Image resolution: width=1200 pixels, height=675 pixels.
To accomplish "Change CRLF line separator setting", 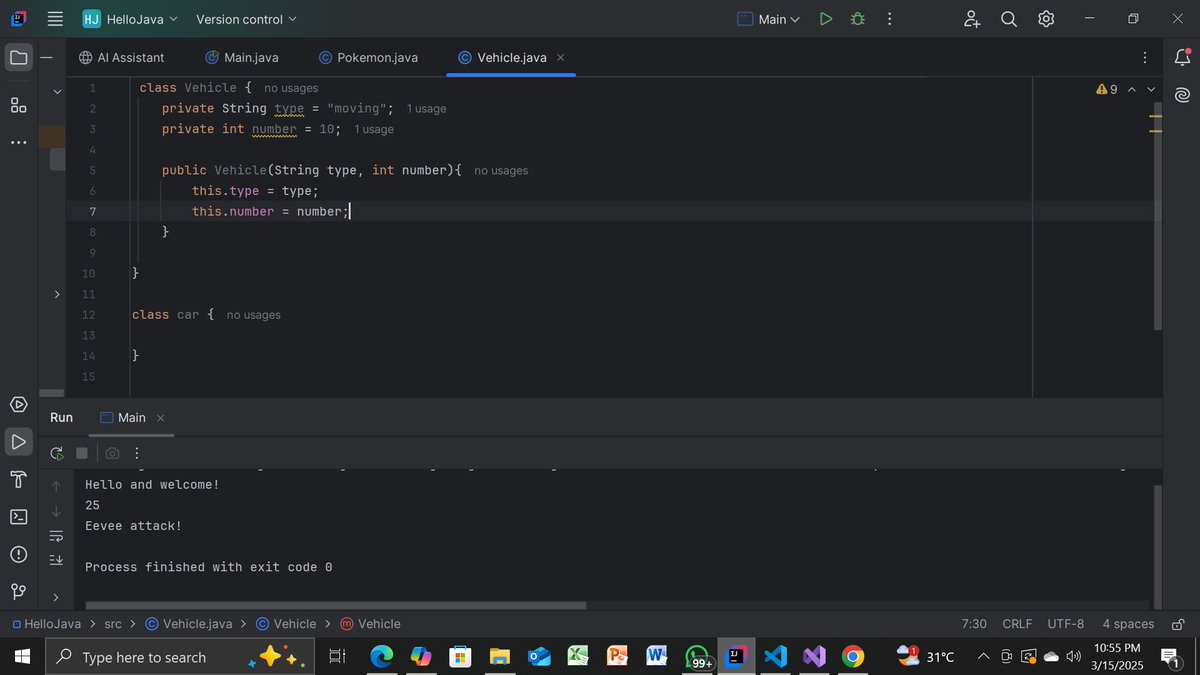I will [x=1017, y=624].
